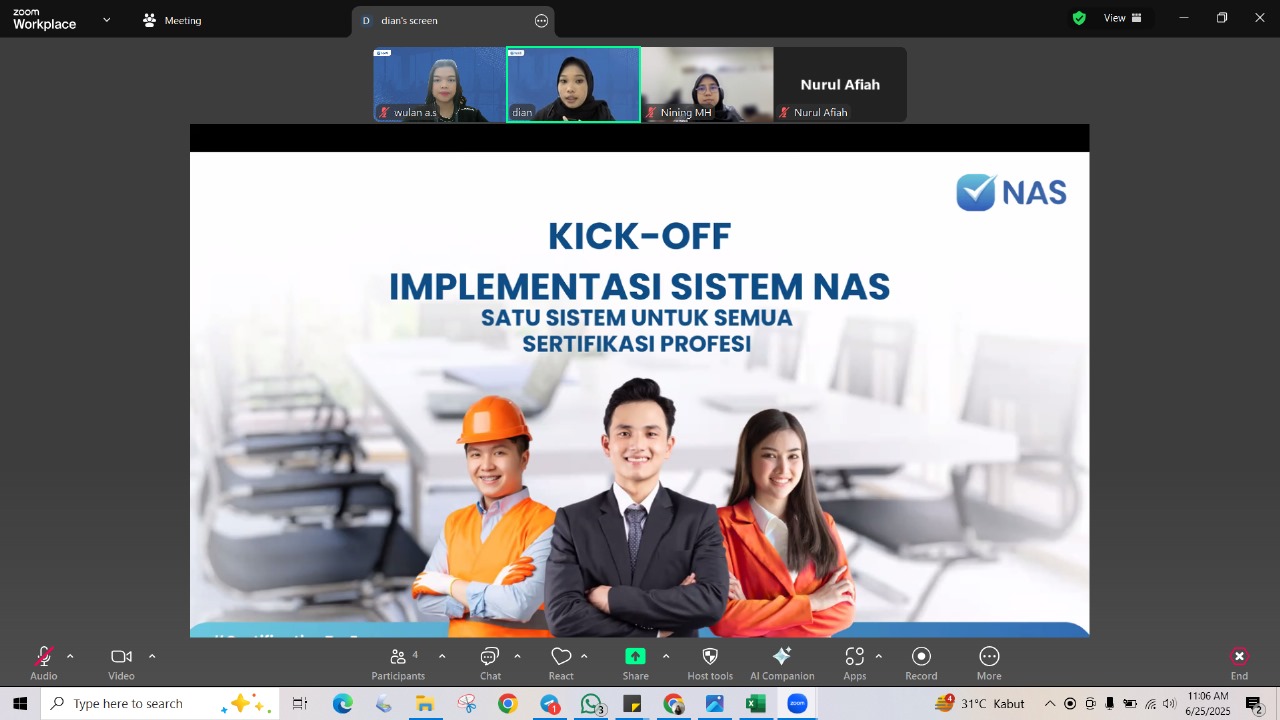Click the NAS logo on shared slide
1280x720 pixels.
[x=1011, y=192]
